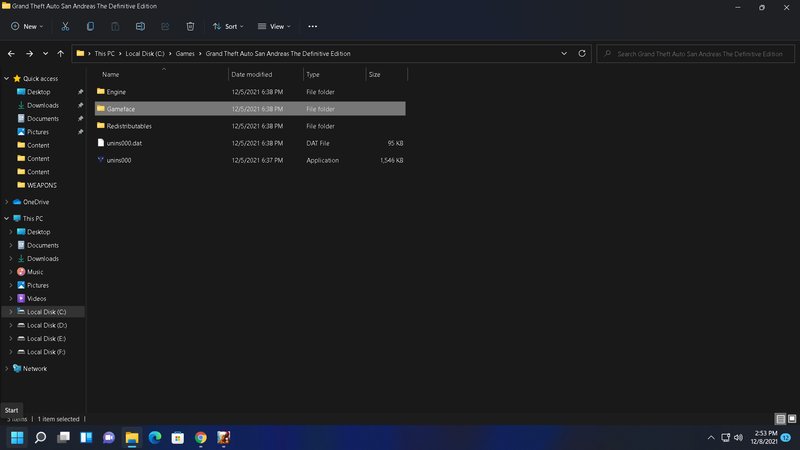Click the Paste icon in toolbar

point(115,27)
